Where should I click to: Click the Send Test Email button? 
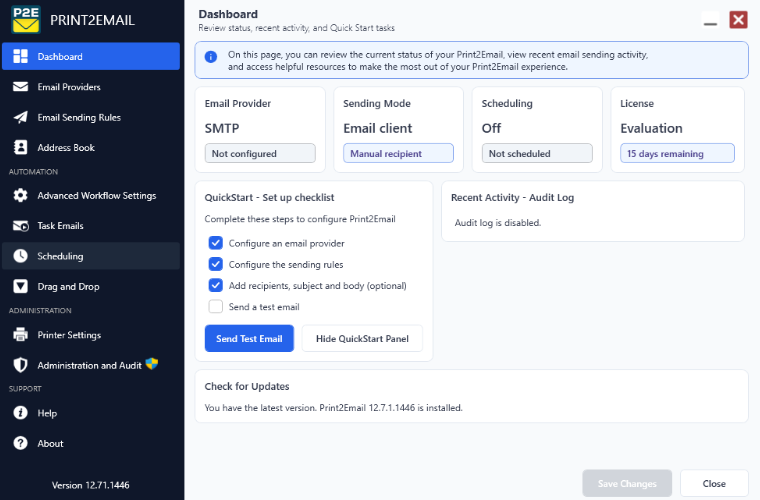coord(249,338)
